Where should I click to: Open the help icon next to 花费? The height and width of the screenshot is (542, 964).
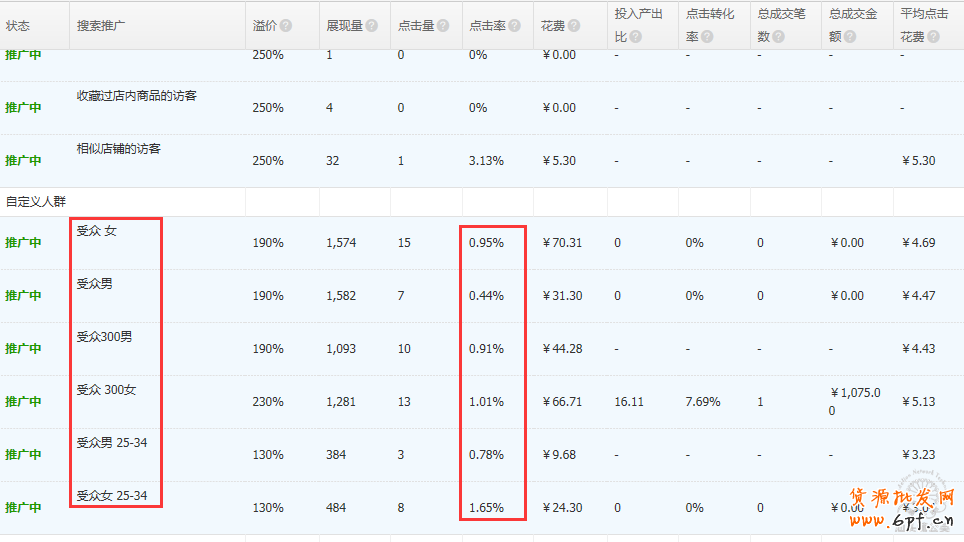[x=573, y=26]
